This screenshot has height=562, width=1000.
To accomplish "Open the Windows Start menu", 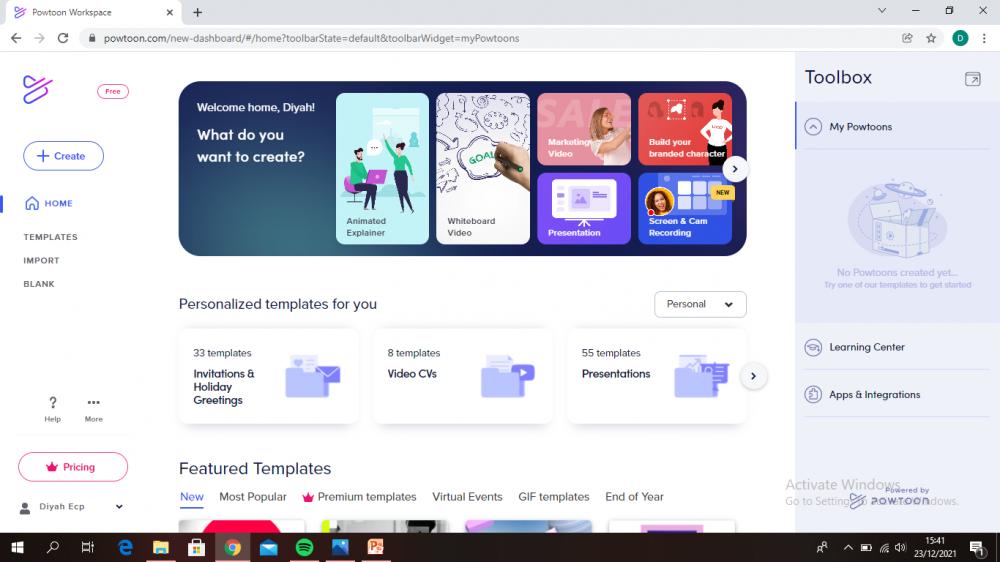I will [17, 547].
